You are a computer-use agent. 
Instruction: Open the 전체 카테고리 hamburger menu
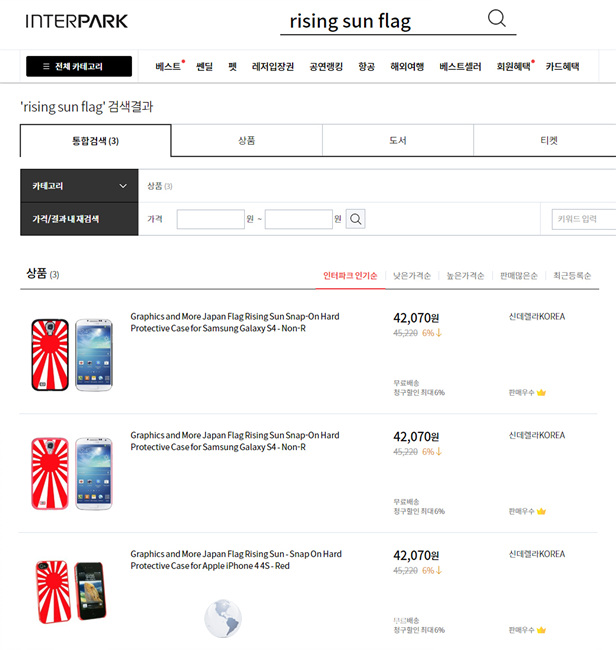click(x=79, y=66)
